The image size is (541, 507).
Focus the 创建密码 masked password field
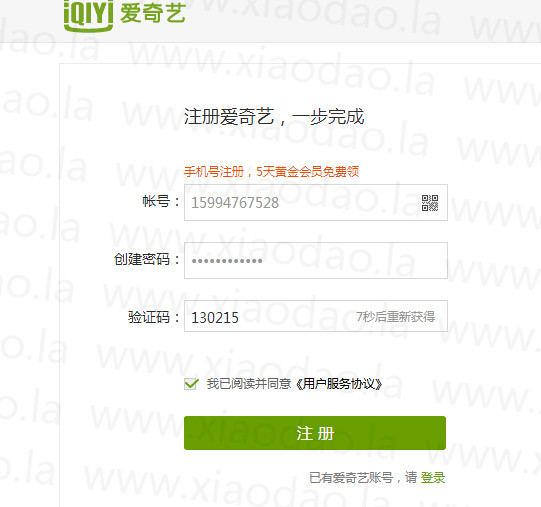(316, 260)
